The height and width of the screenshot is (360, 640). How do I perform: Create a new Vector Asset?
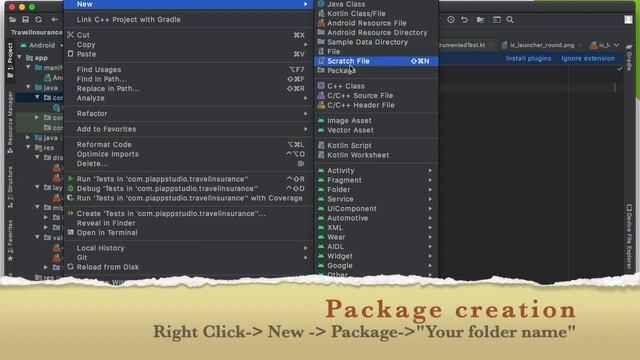click(x=376, y=130)
